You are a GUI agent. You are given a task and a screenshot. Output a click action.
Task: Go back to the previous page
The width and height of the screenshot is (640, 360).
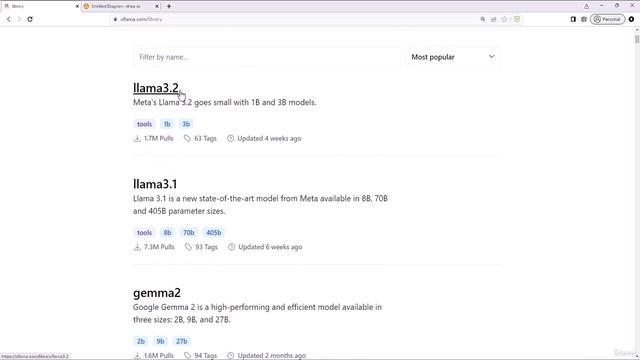(x=9, y=19)
